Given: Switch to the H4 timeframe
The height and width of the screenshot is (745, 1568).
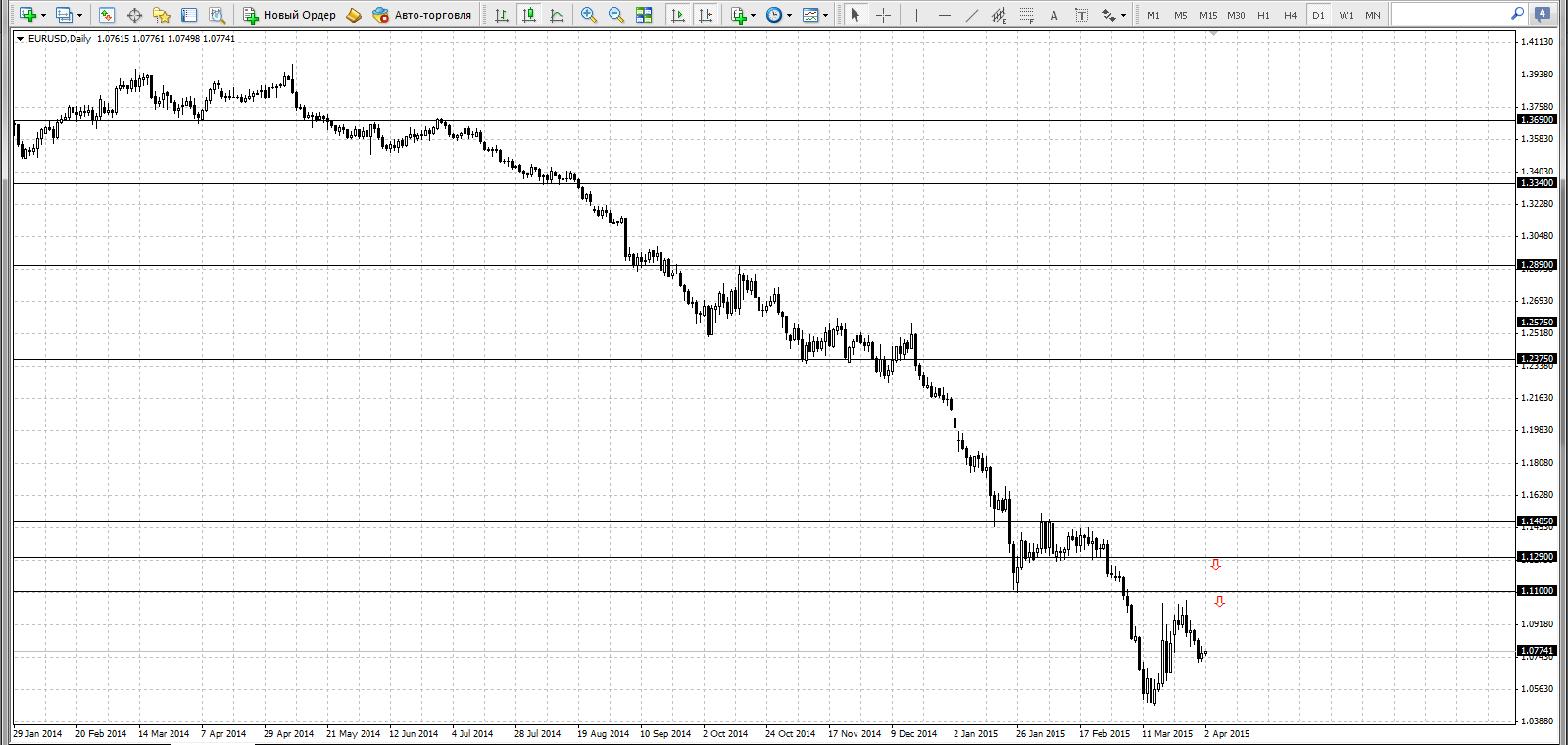Looking at the screenshot, I should point(1291,15).
